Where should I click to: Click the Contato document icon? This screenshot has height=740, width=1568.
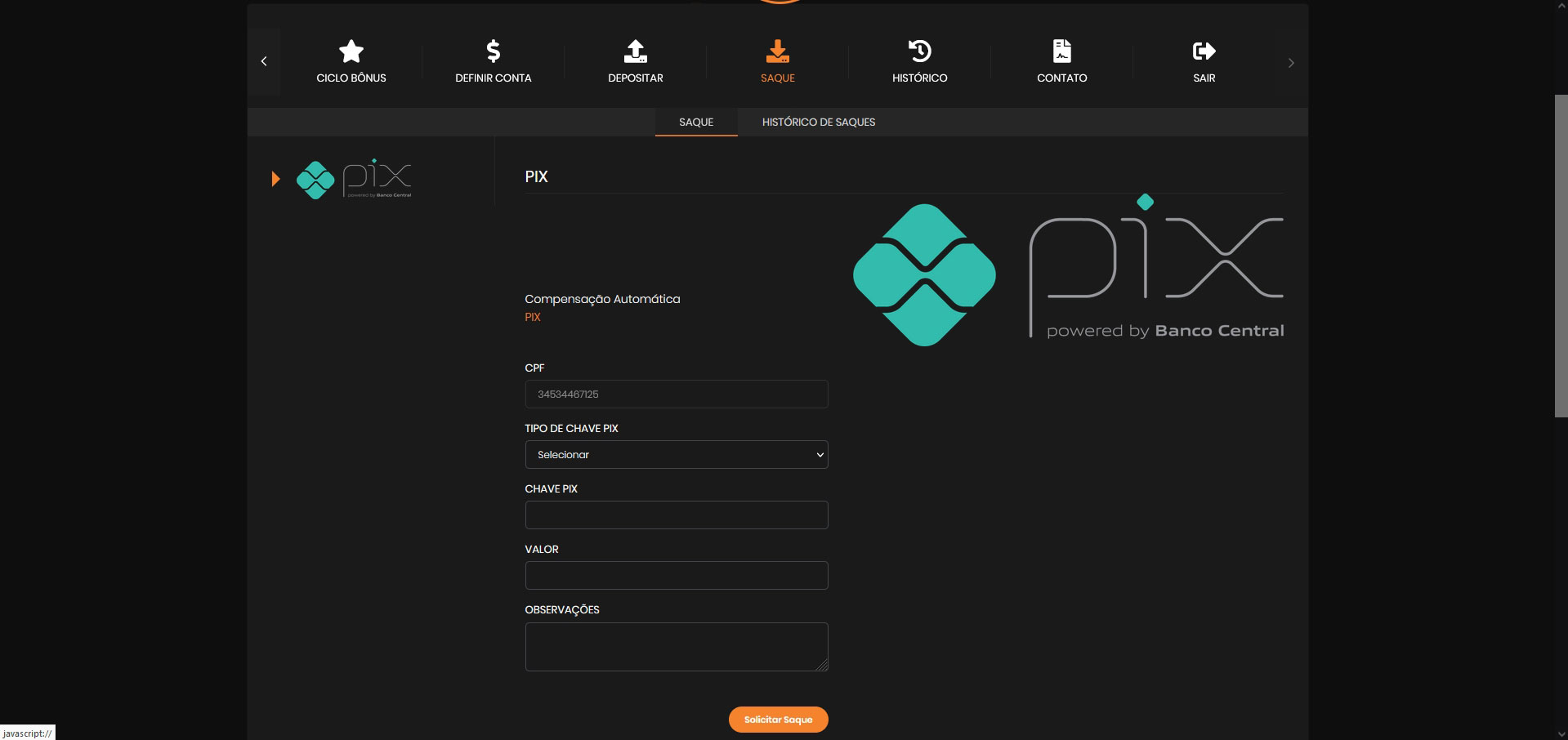pyautogui.click(x=1061, y=51)
